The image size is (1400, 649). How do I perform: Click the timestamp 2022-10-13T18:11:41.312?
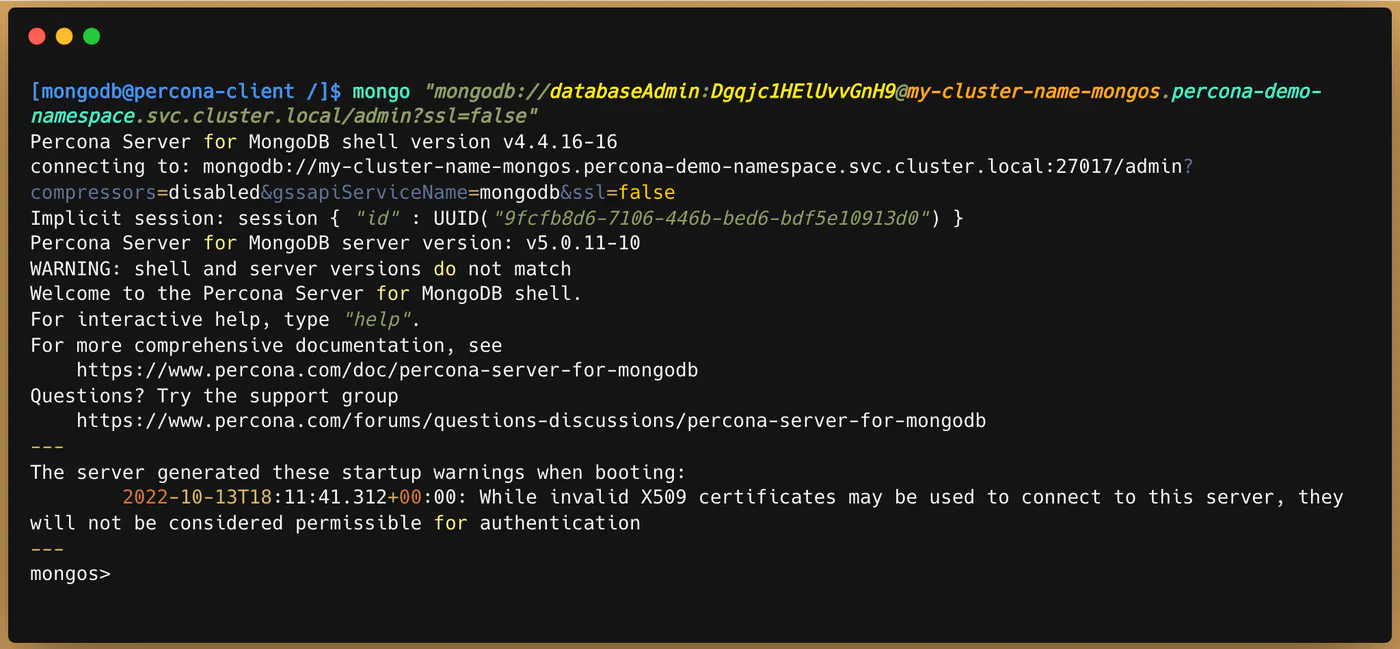tap(255, 497)
